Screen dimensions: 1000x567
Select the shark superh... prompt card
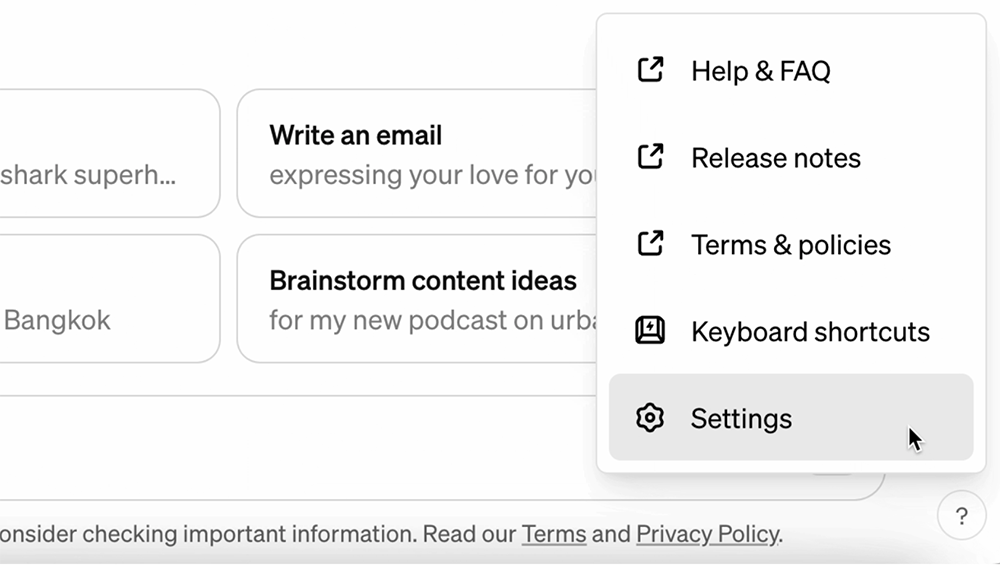[109, 154]
